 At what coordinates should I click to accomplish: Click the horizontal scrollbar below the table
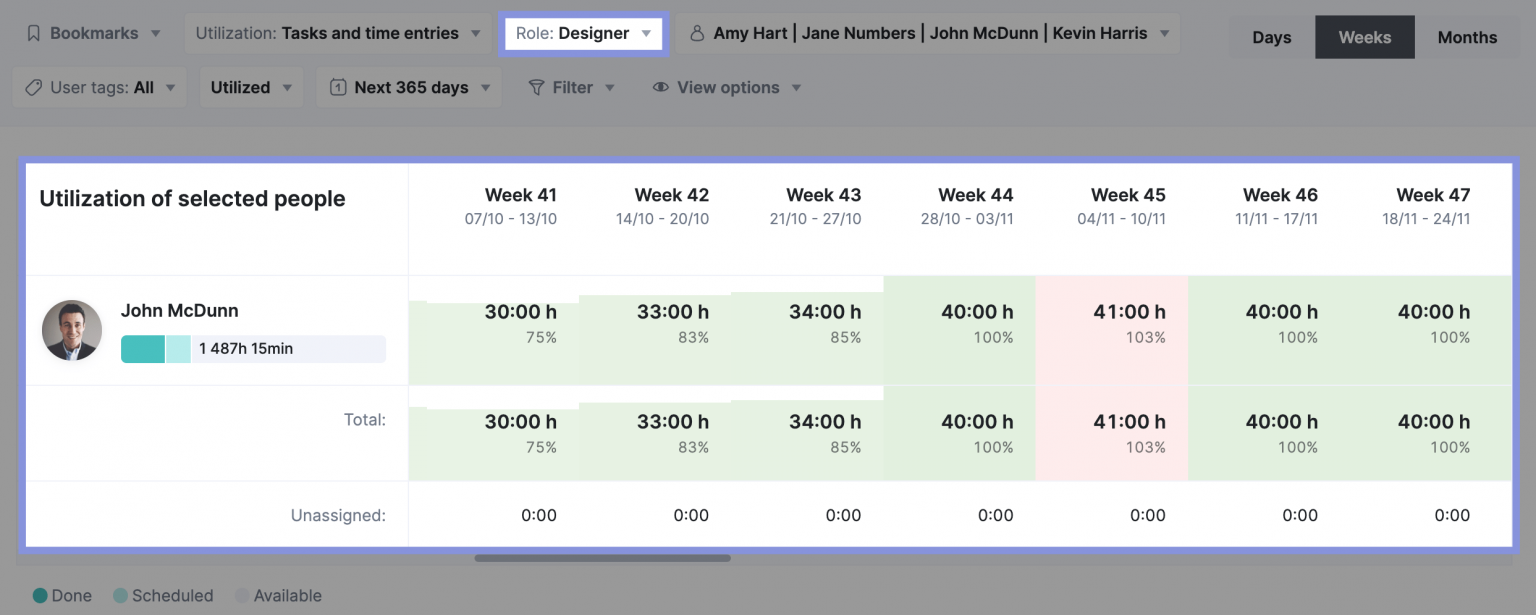pos(601,560)
